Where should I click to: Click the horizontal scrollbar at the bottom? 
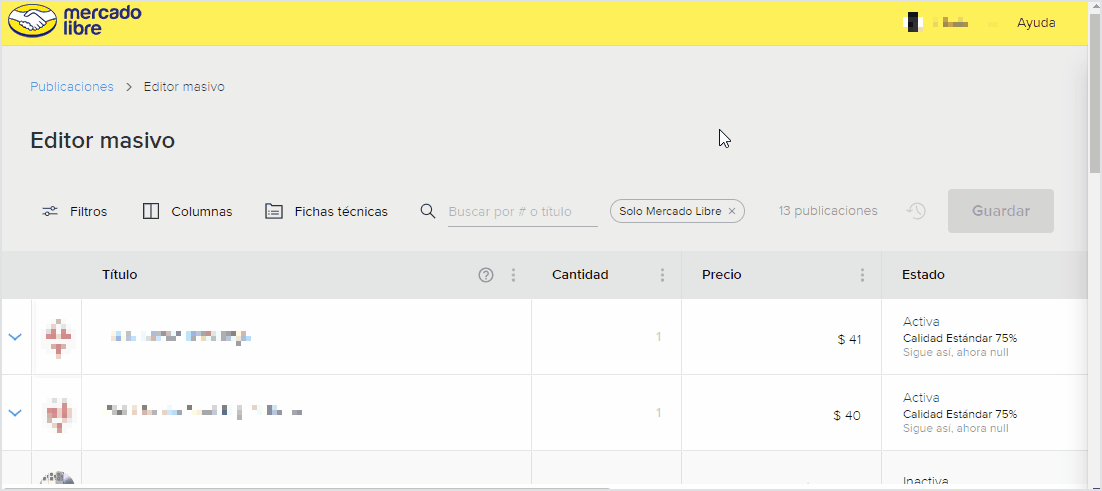[x=306, y=487]
